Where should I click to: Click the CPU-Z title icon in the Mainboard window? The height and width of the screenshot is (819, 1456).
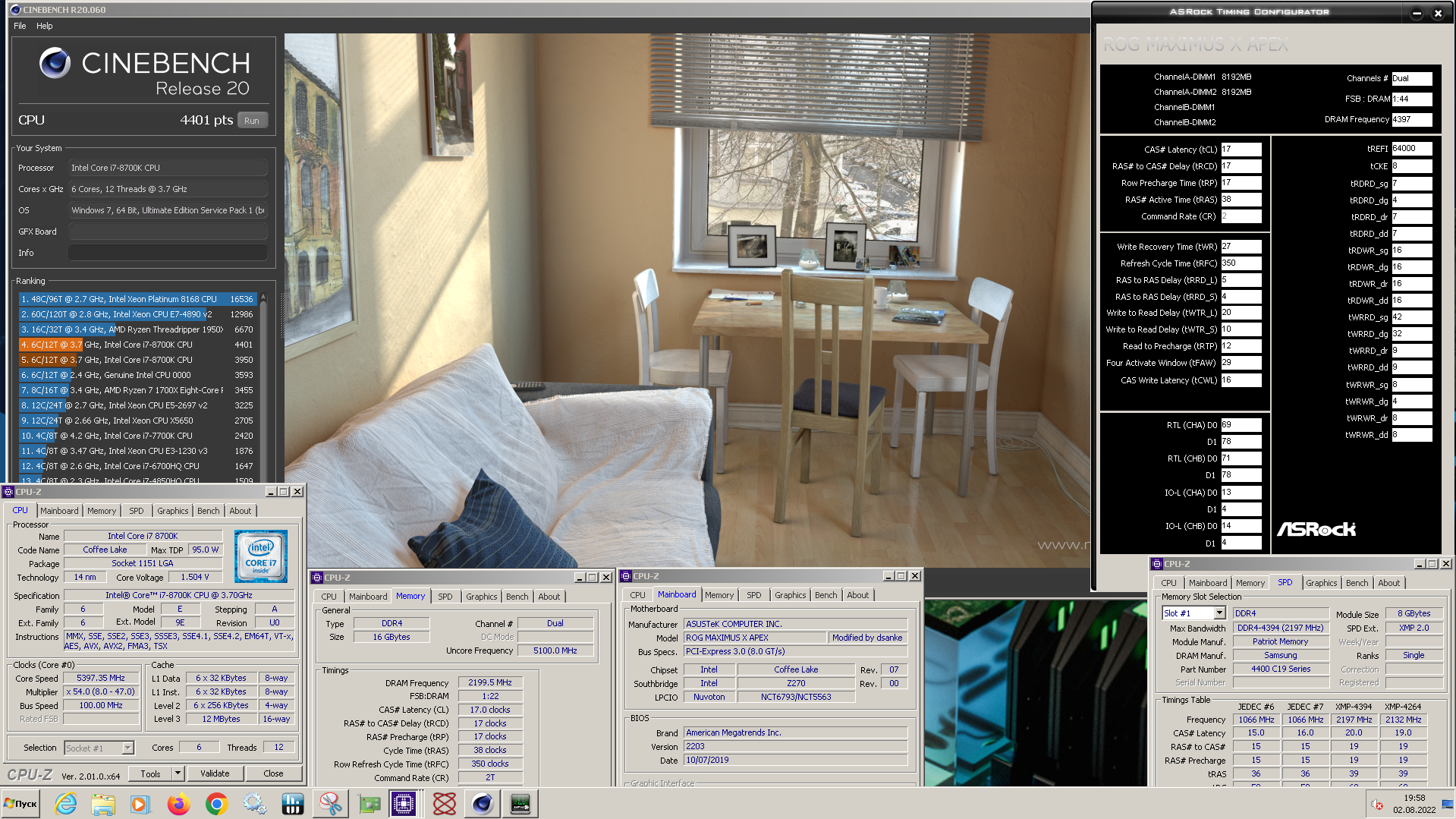pyautogui.click(x=626, y=576)
